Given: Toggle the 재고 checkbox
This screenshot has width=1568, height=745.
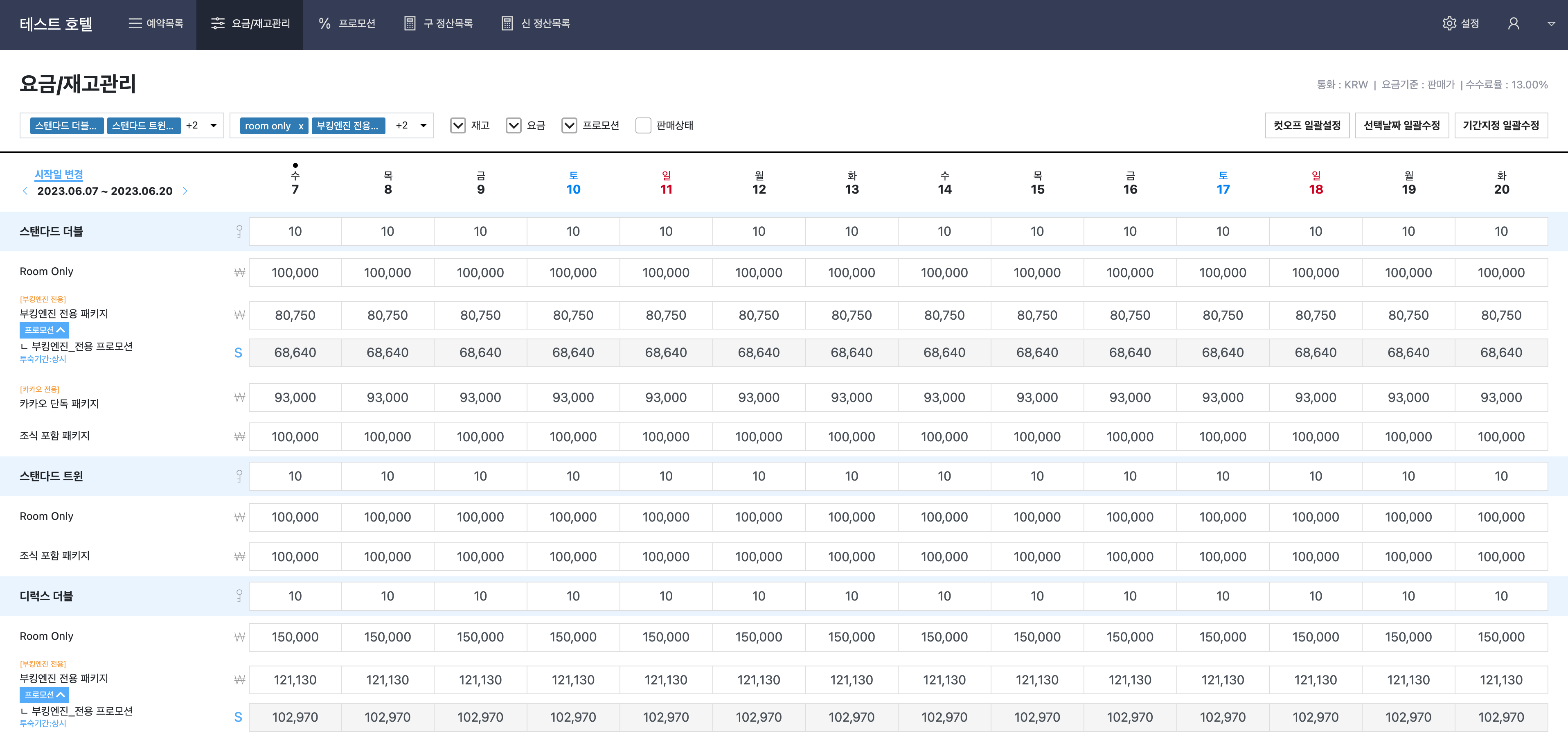Looking at the screenshot, I should (x=458, y=126).
